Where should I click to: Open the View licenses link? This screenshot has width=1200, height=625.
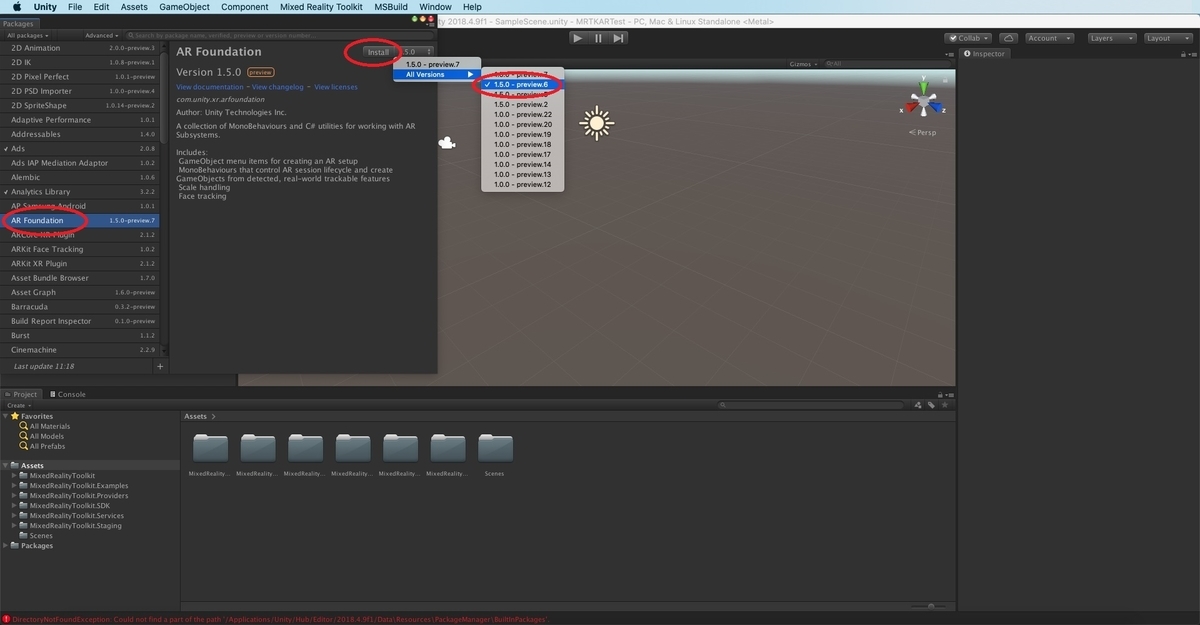336,87
